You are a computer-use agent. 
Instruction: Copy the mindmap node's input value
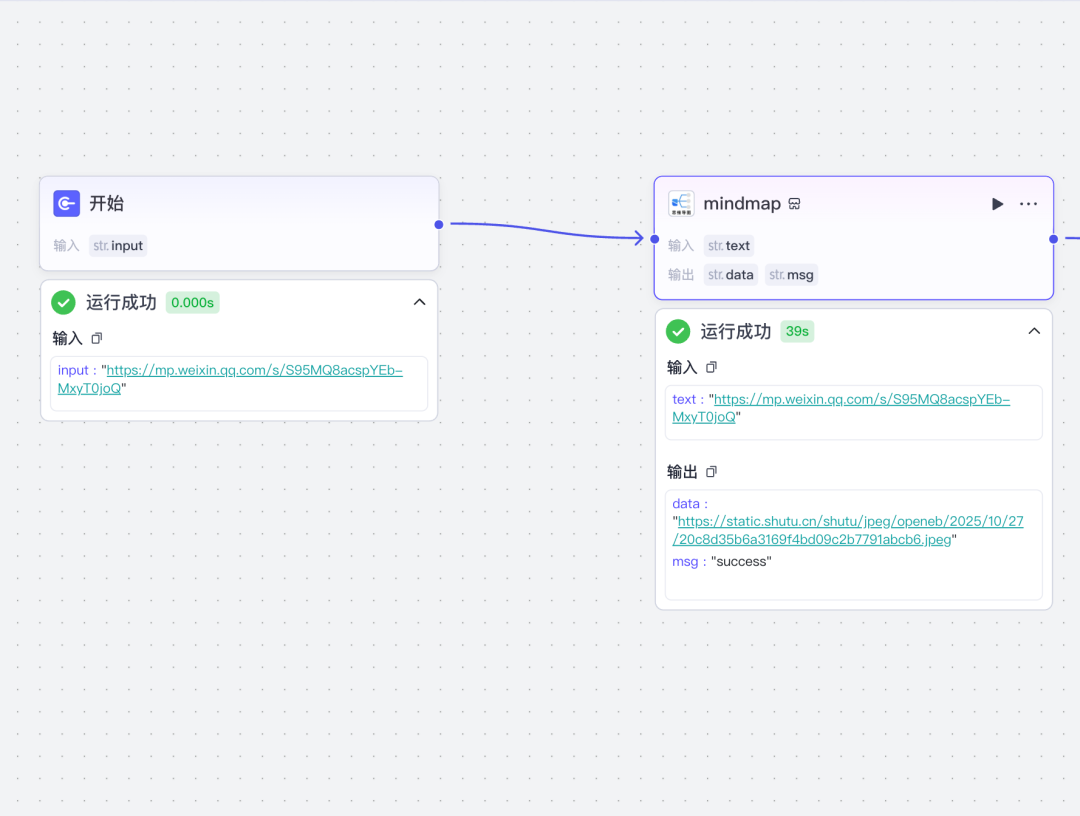click(712, 368)
